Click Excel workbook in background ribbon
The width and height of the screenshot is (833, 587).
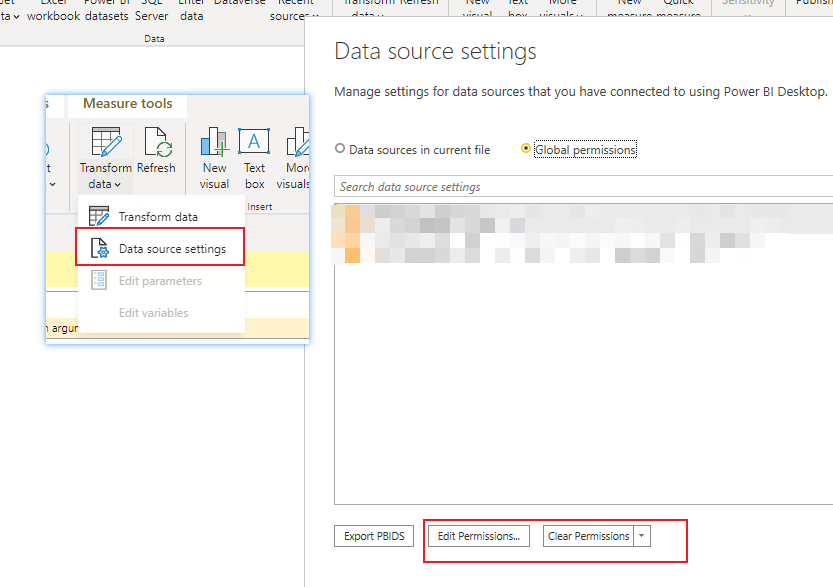[54, 10]
